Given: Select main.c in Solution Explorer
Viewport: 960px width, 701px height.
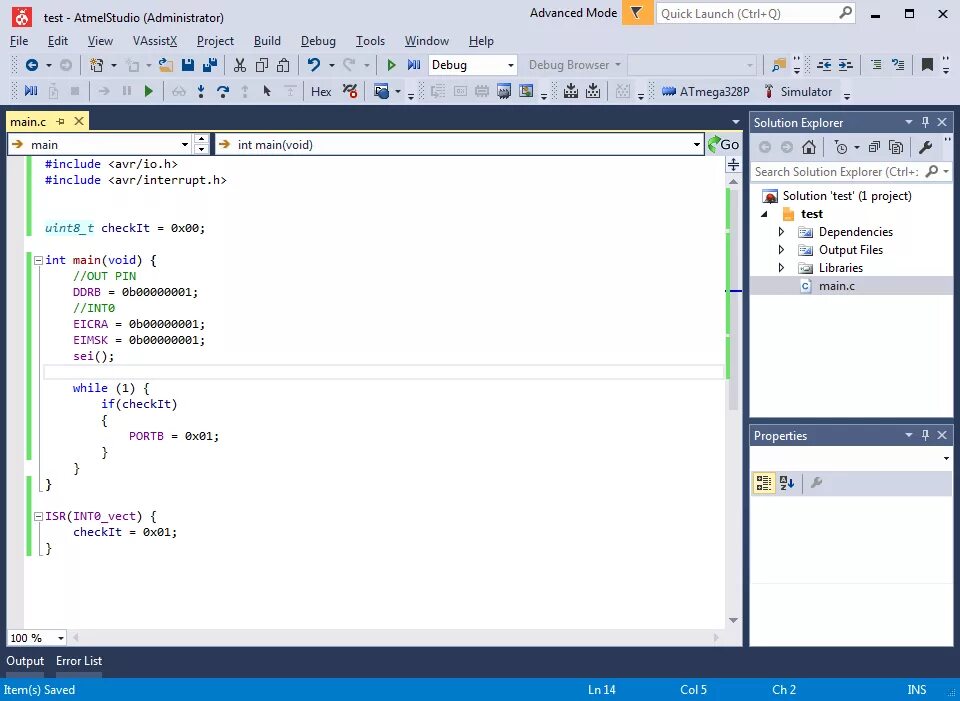Looking at the screenshot, I should tap(836, 286).
